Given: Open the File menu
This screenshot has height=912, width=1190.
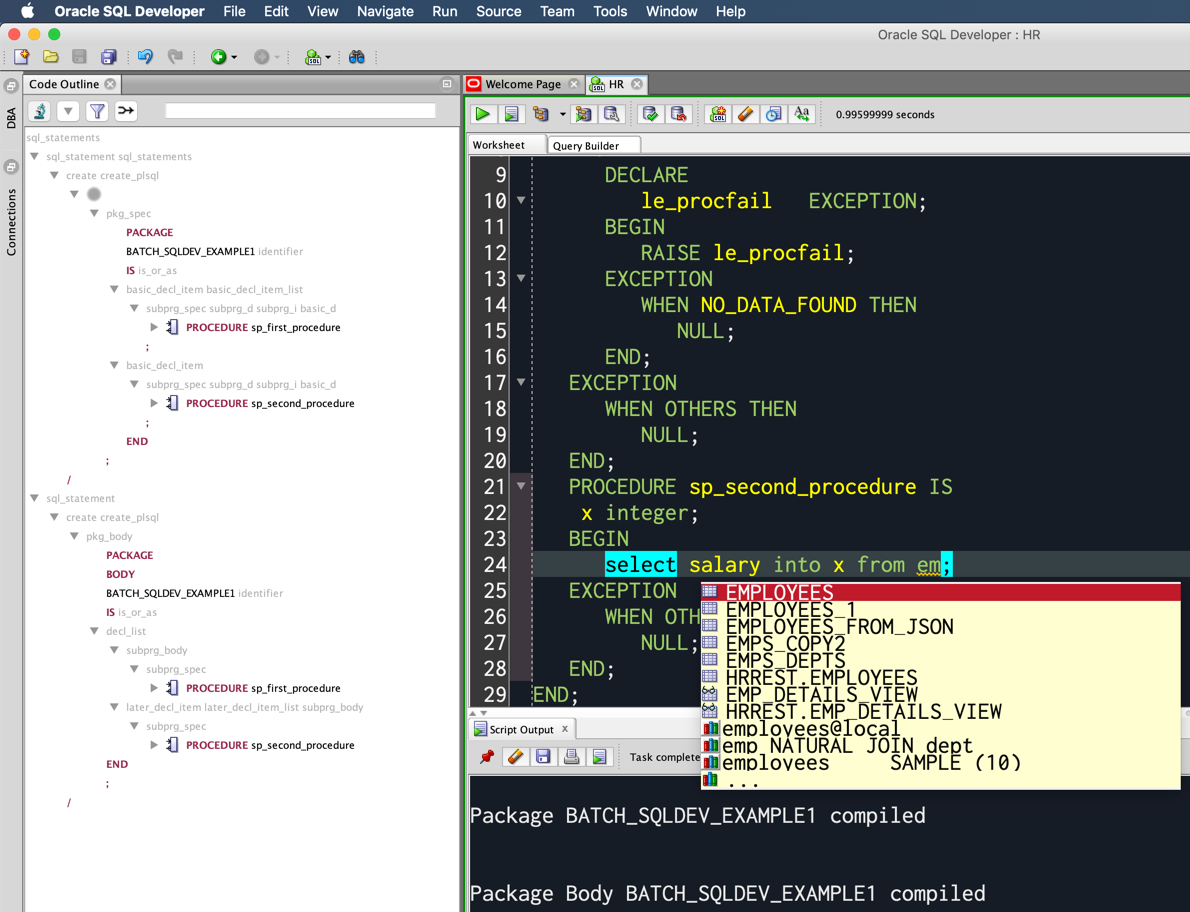Looking at the screenshot, I should (235, 11).
